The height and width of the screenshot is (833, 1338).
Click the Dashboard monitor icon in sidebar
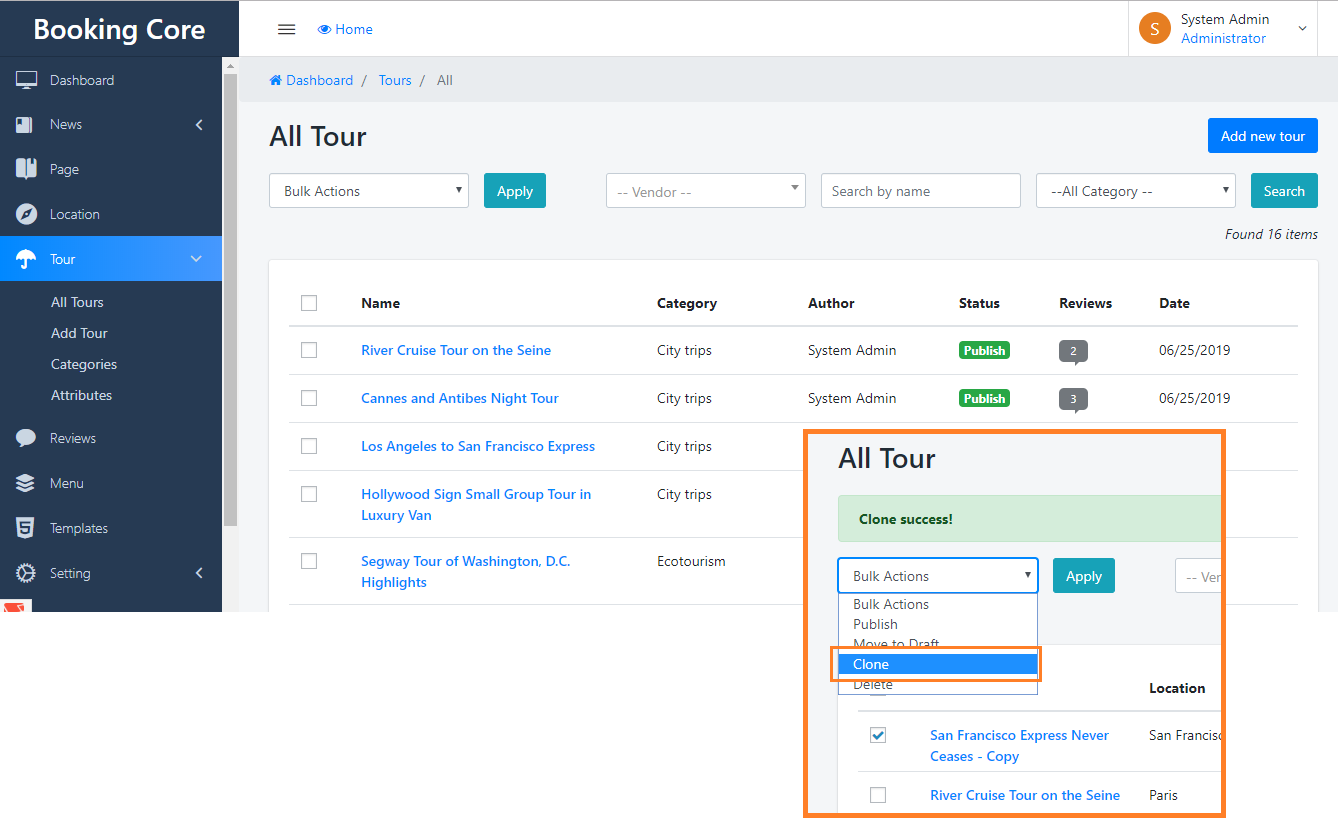pyautogui.click(x=27, y=80)
